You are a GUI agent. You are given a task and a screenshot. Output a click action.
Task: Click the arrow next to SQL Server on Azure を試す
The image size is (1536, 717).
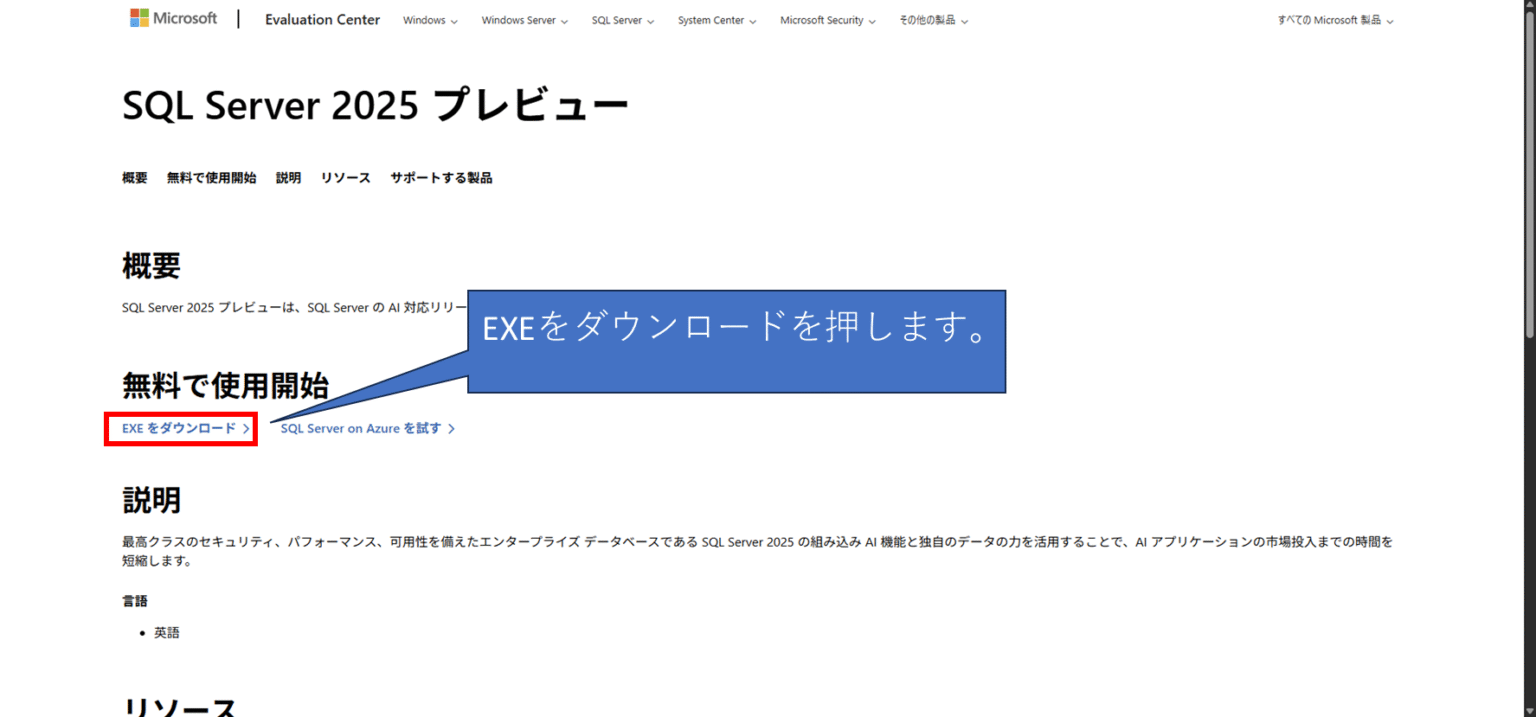pyautogui.click(x=452, y=428)
